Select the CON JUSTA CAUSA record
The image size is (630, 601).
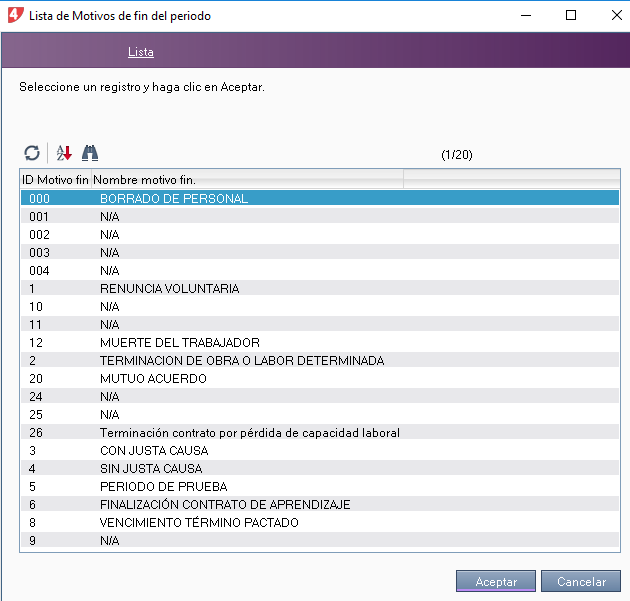(x=154, y=451)
